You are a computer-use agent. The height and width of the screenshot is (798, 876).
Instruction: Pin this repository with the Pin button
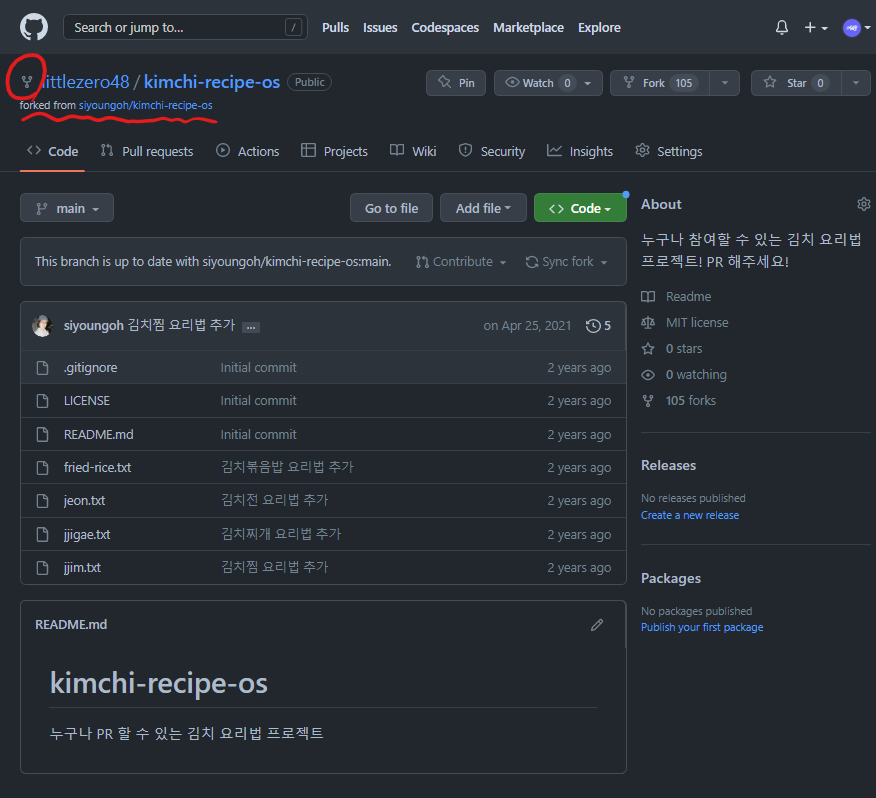tap(456, 83)
